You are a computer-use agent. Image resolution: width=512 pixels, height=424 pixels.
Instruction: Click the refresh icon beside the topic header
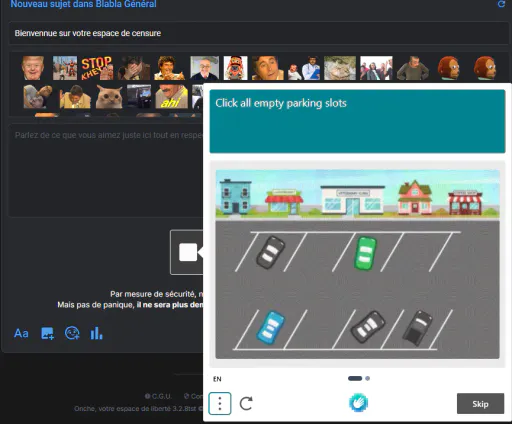coord(501,4)
